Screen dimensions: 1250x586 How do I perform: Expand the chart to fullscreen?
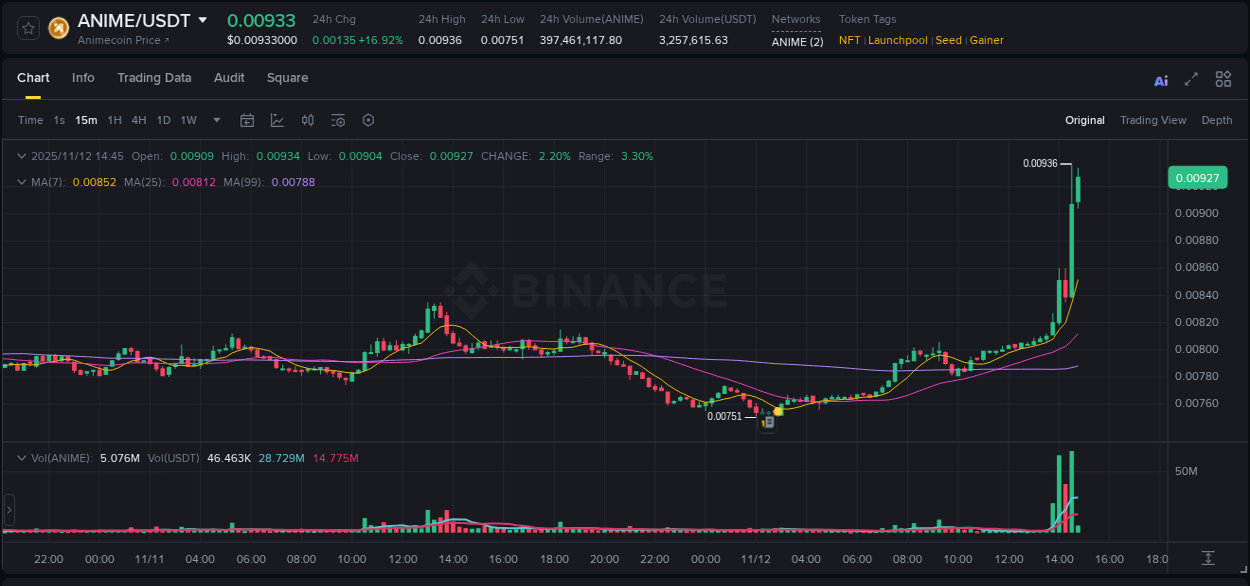pos(1191,79)
